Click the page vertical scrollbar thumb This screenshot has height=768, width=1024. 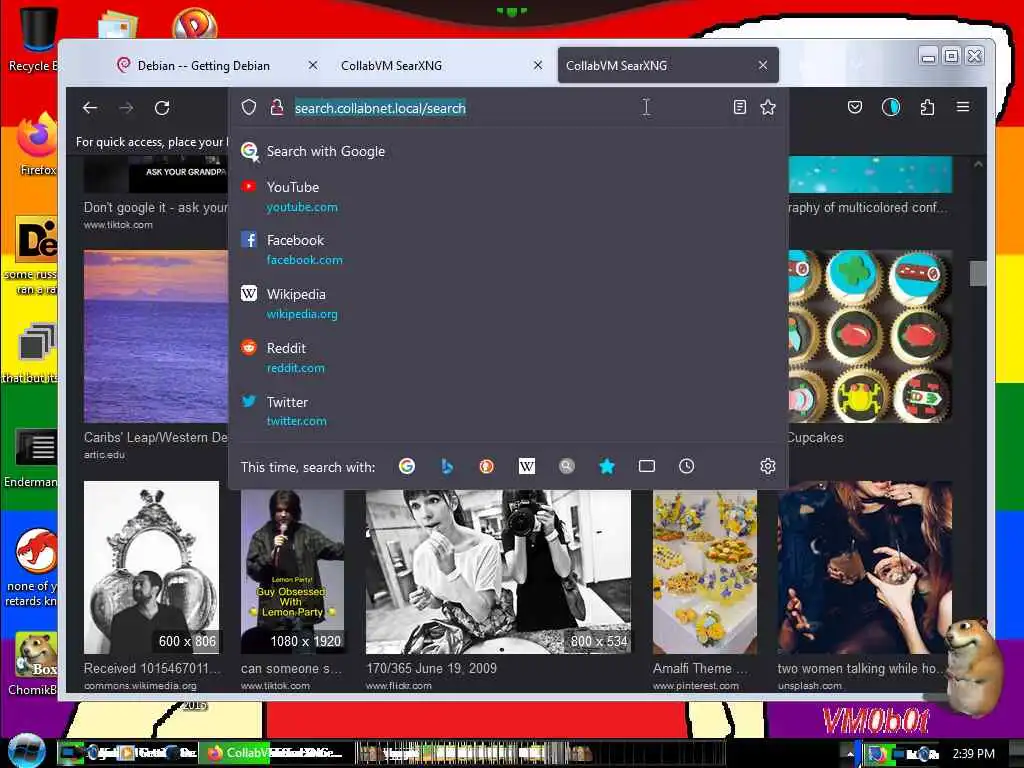(978, 273)
